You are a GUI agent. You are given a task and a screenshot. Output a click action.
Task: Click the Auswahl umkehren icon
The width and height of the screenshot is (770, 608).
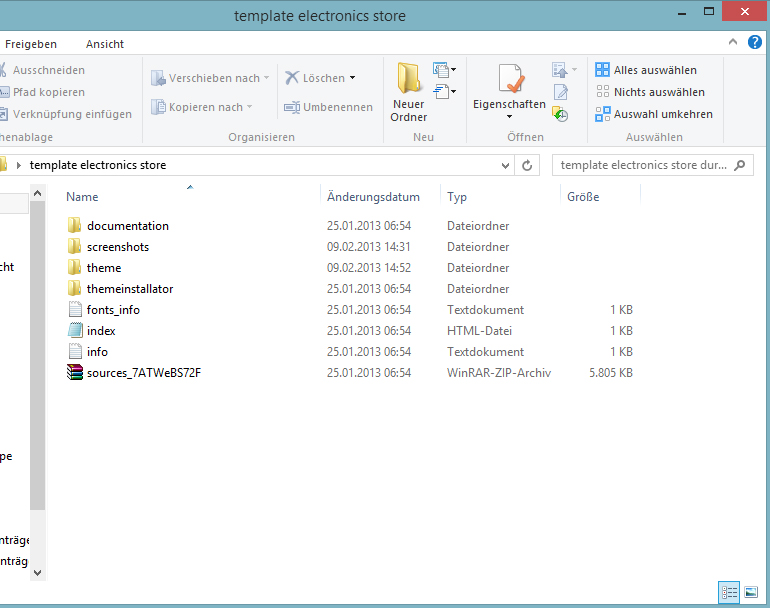click(602, 114)
